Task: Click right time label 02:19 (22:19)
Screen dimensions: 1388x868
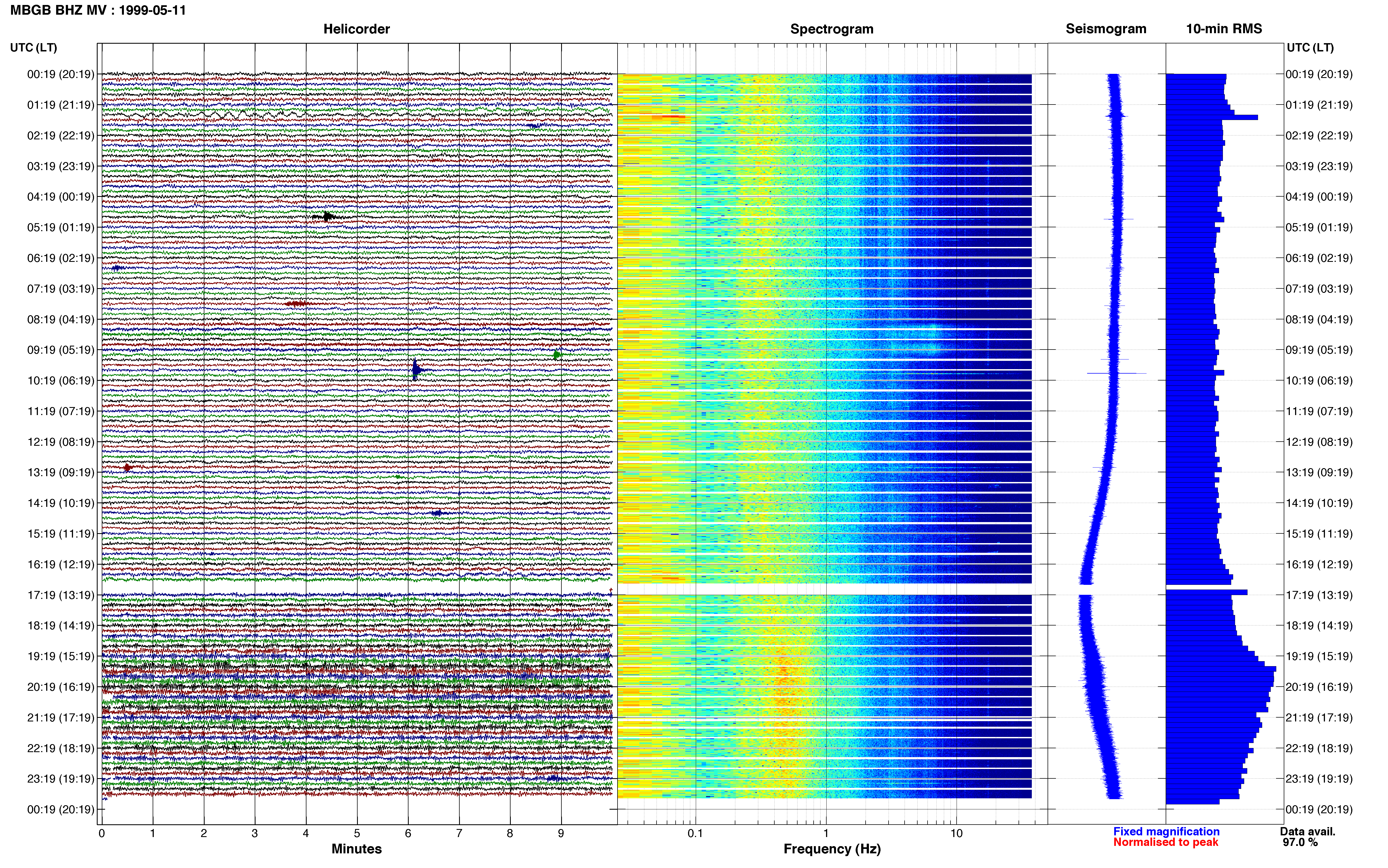Action: 1319,135
